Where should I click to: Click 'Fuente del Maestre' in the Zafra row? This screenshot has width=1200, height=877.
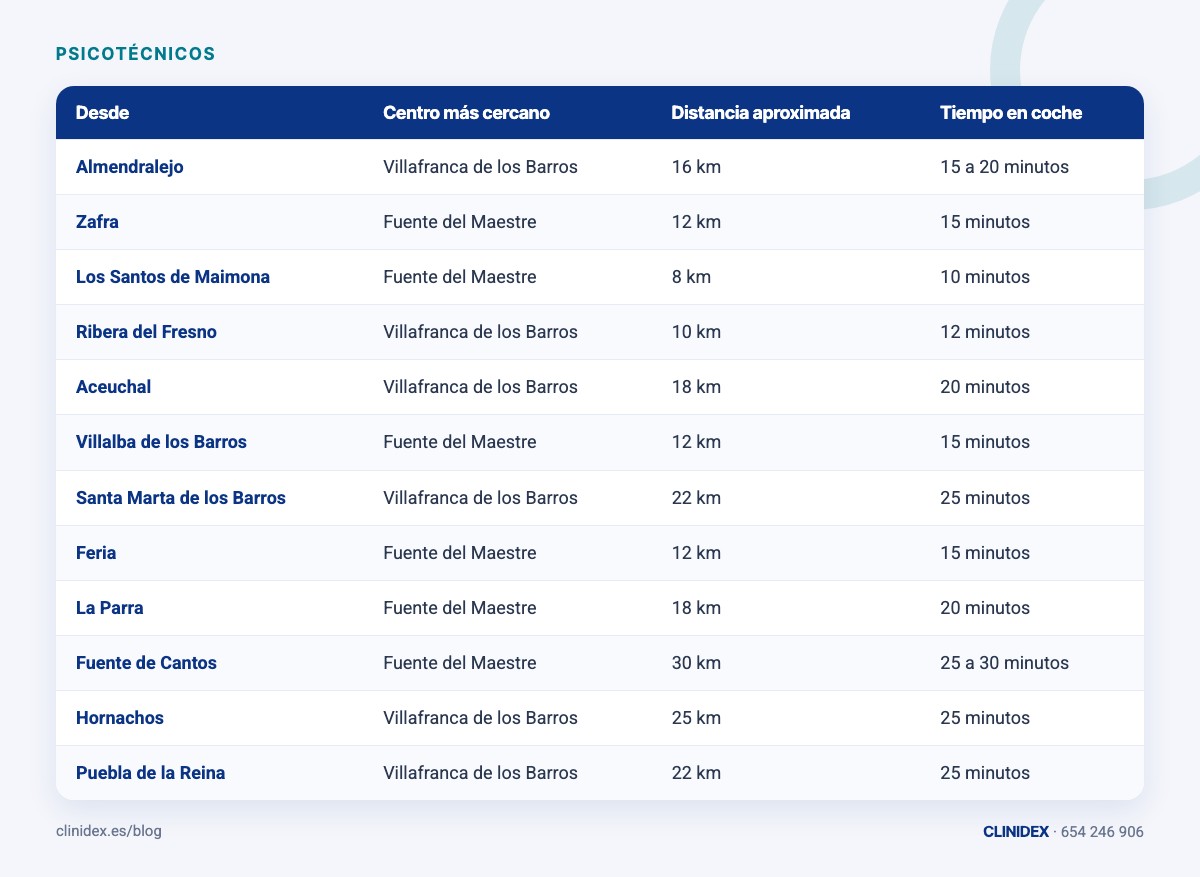coord(460,222)
